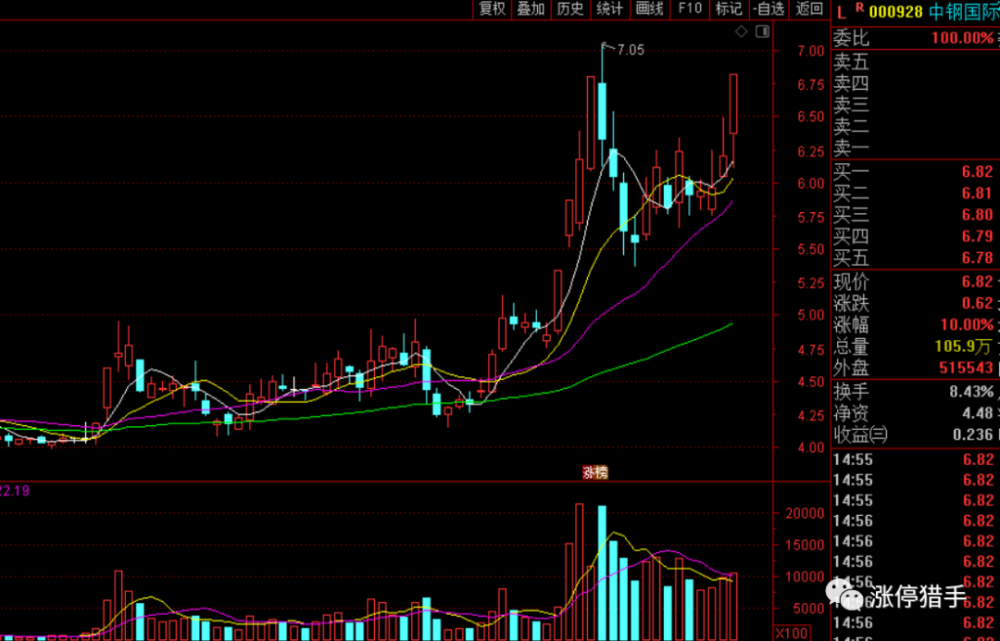Image resolution: width=1000 pixels, height=641 pixels.
Task: Open the F10 company info
Action: tap(689, 9)
